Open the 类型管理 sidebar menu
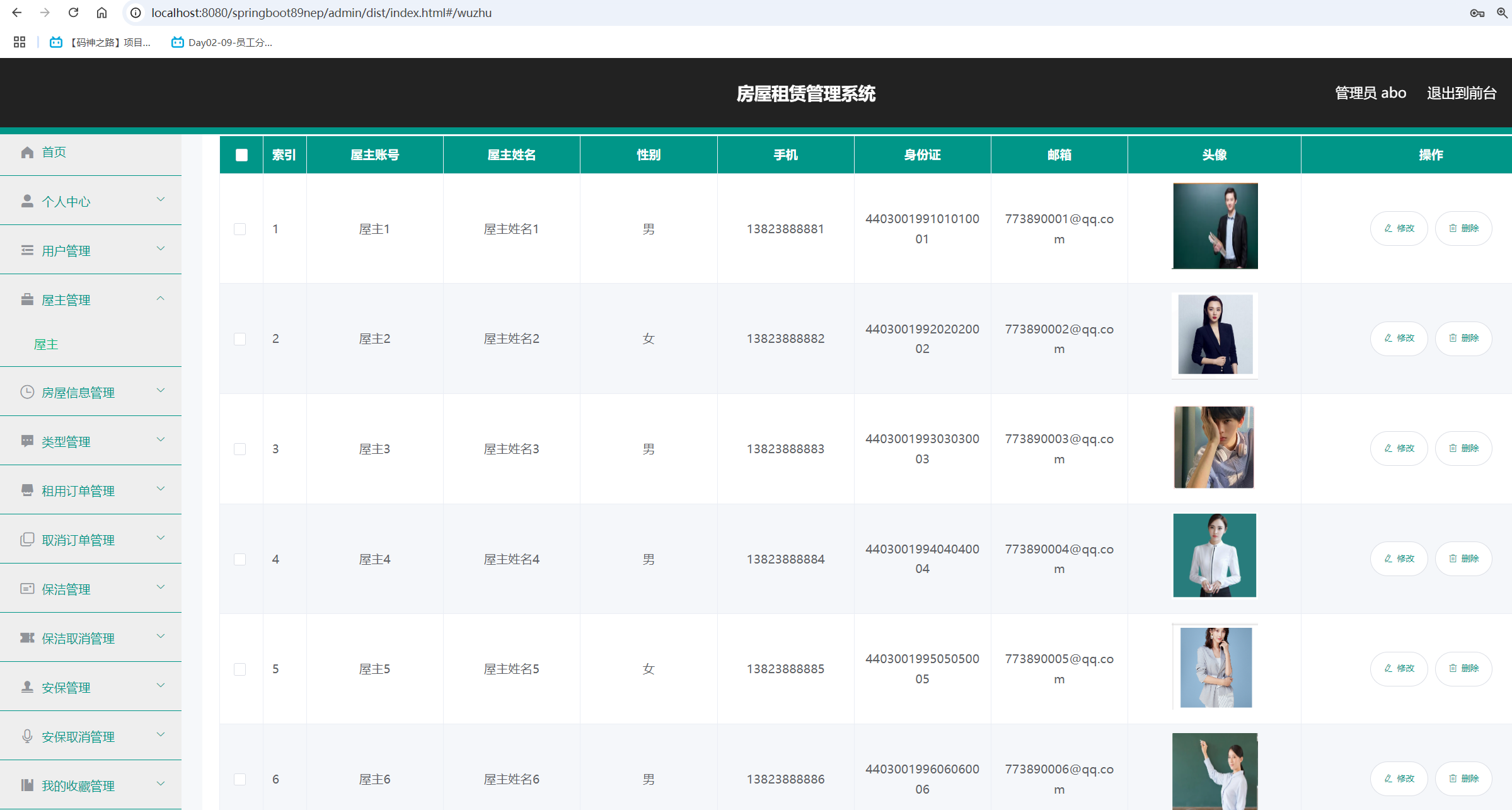 click(66, 441)
